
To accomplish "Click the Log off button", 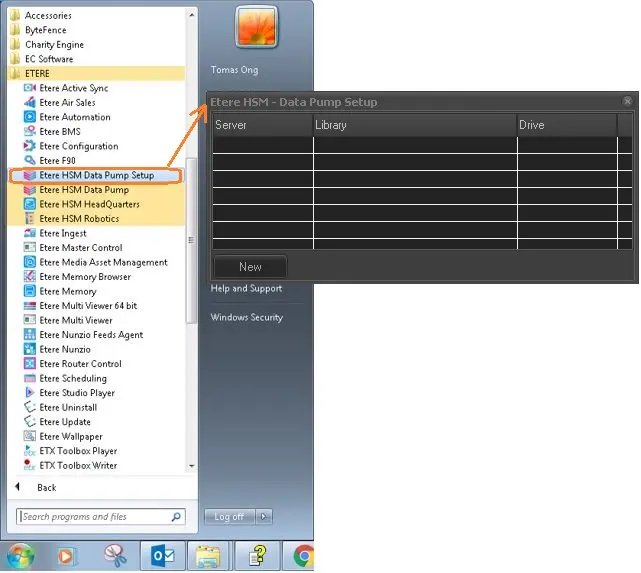I will click(229, 517).
